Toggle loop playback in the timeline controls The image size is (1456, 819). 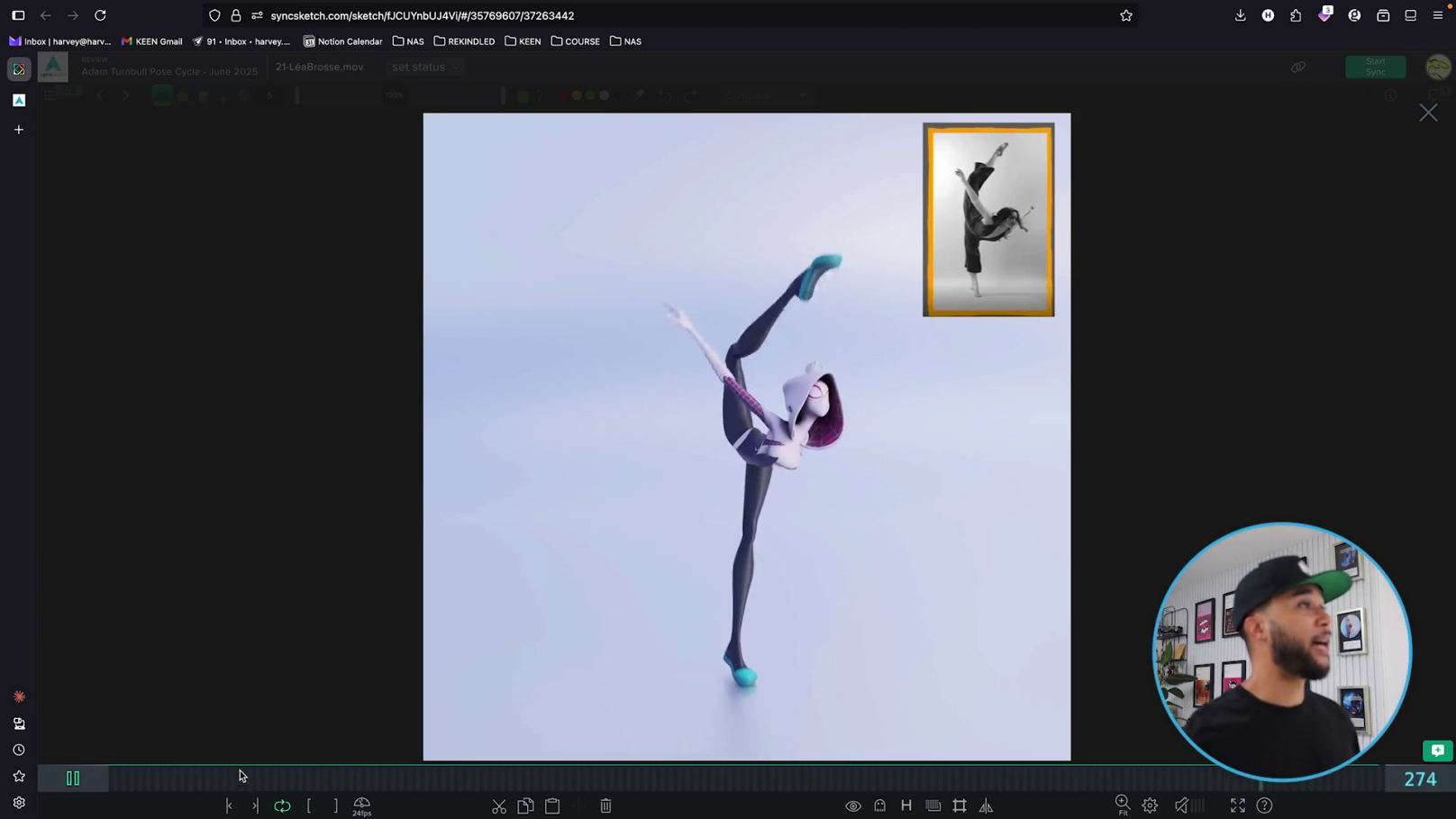[x=282, y=806]
